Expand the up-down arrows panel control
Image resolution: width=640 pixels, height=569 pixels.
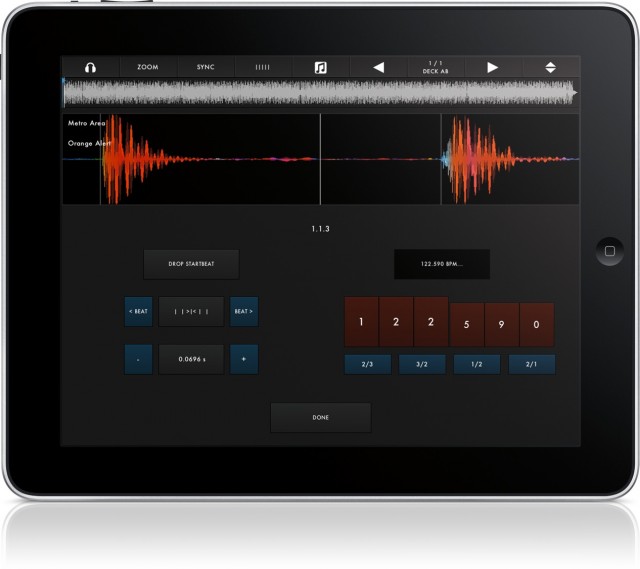[549, 67]
